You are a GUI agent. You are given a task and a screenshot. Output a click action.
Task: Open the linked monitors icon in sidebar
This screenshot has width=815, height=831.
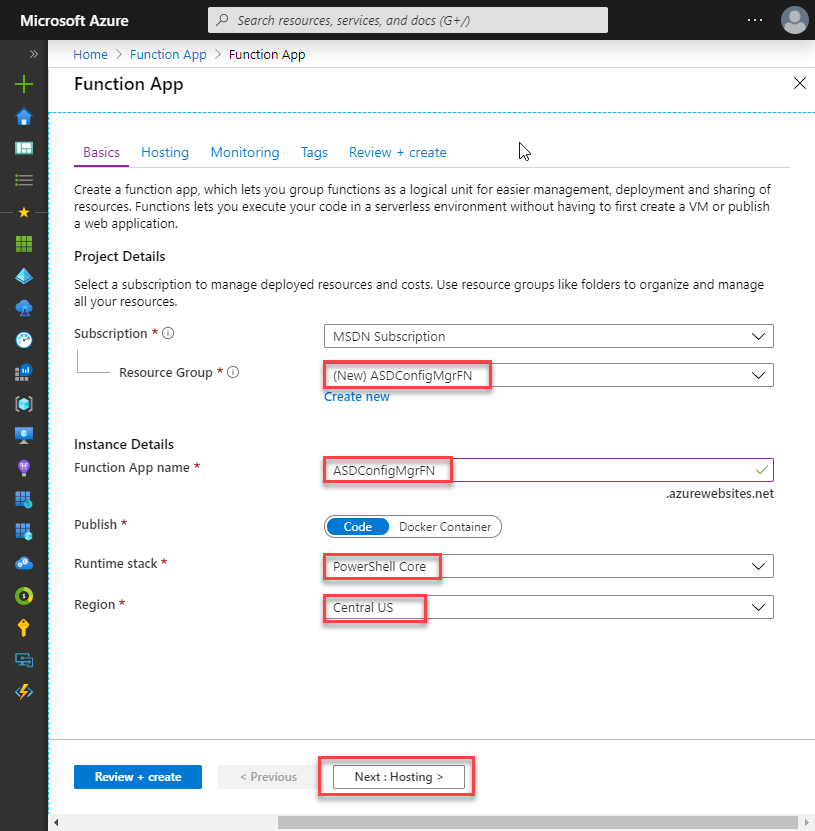coord(24,660)
